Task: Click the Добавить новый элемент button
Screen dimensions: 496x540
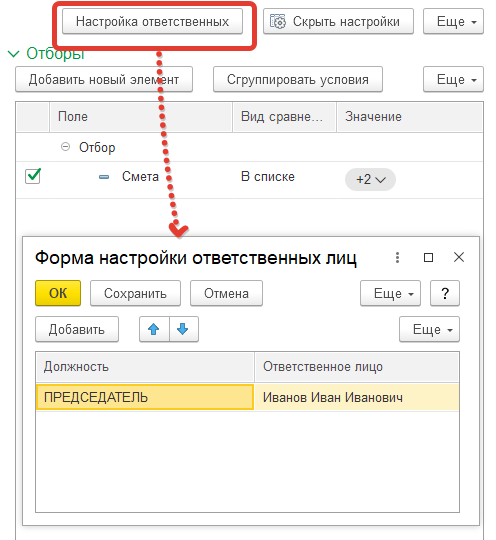Action: pos(104,80)
